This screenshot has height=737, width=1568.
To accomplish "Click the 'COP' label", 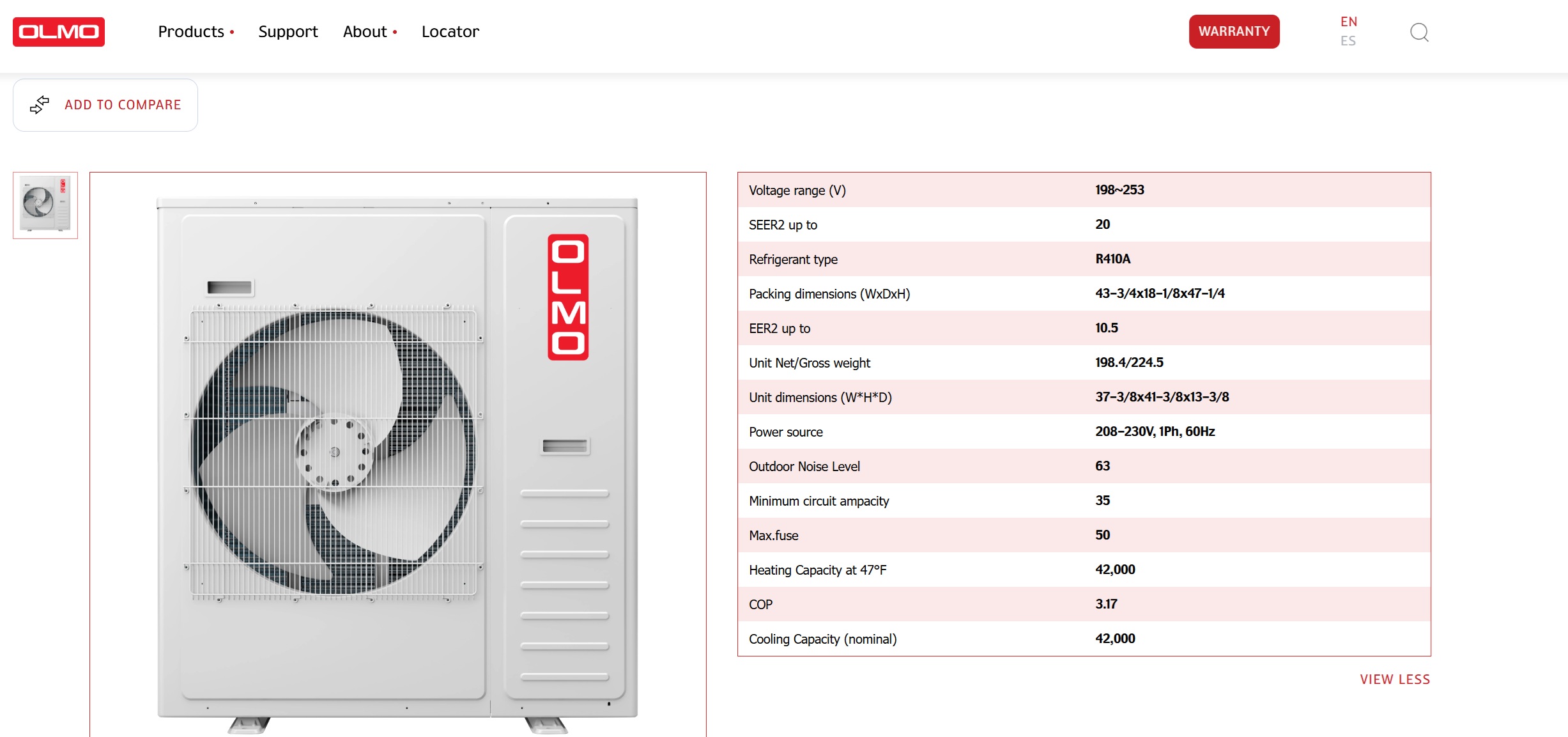I will (x=761, y=605).
